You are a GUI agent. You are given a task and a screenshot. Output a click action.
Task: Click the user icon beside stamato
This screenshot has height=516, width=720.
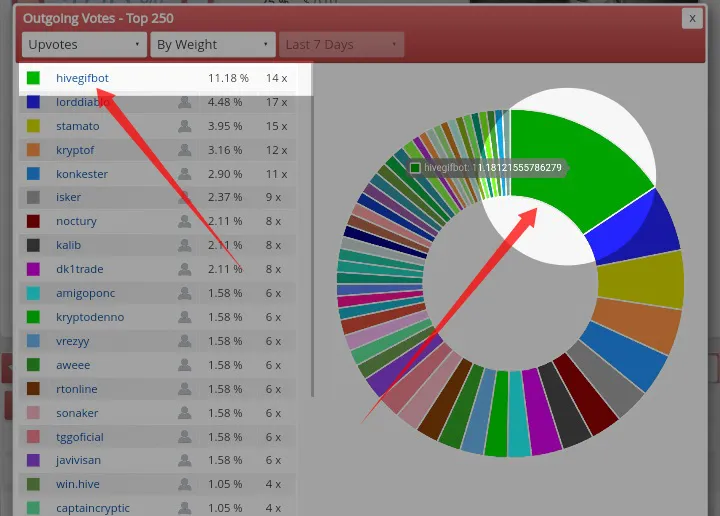185,126
